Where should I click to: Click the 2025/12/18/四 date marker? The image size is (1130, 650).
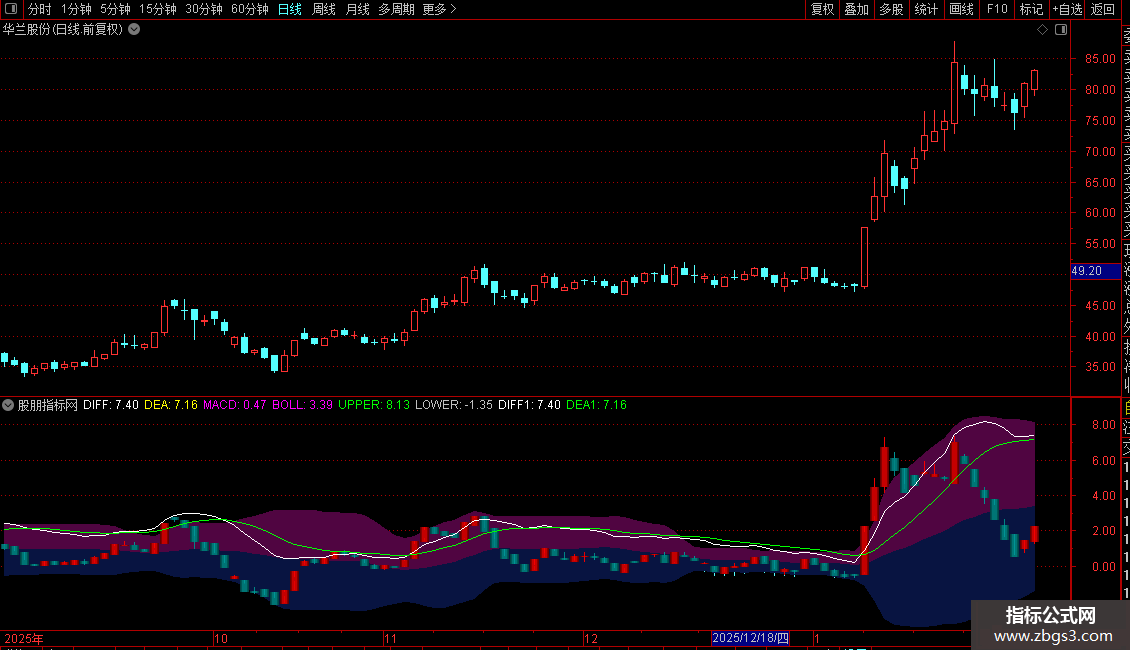[x=750, y=638]
